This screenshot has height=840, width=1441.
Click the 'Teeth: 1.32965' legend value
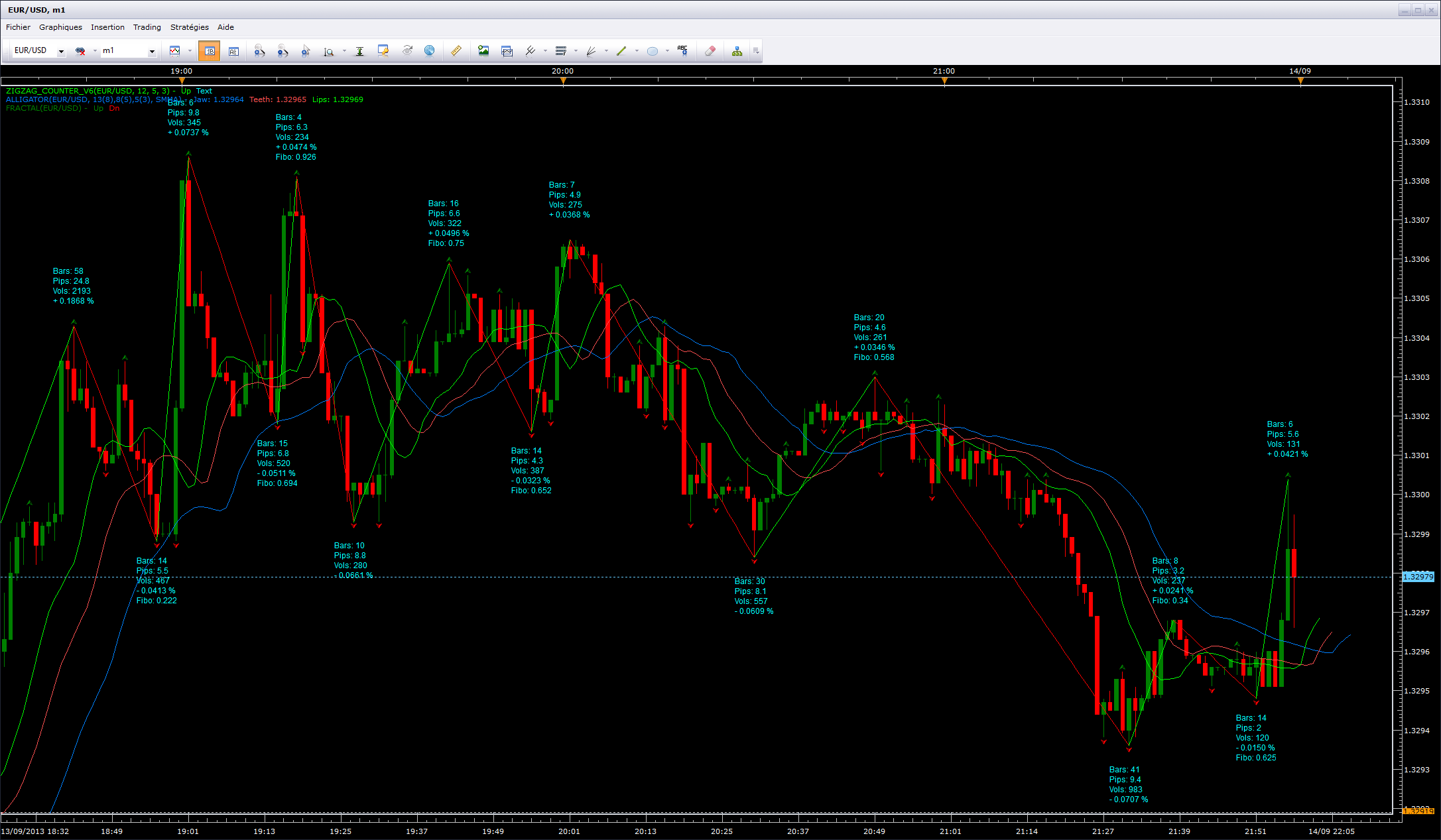coord(278,99)
